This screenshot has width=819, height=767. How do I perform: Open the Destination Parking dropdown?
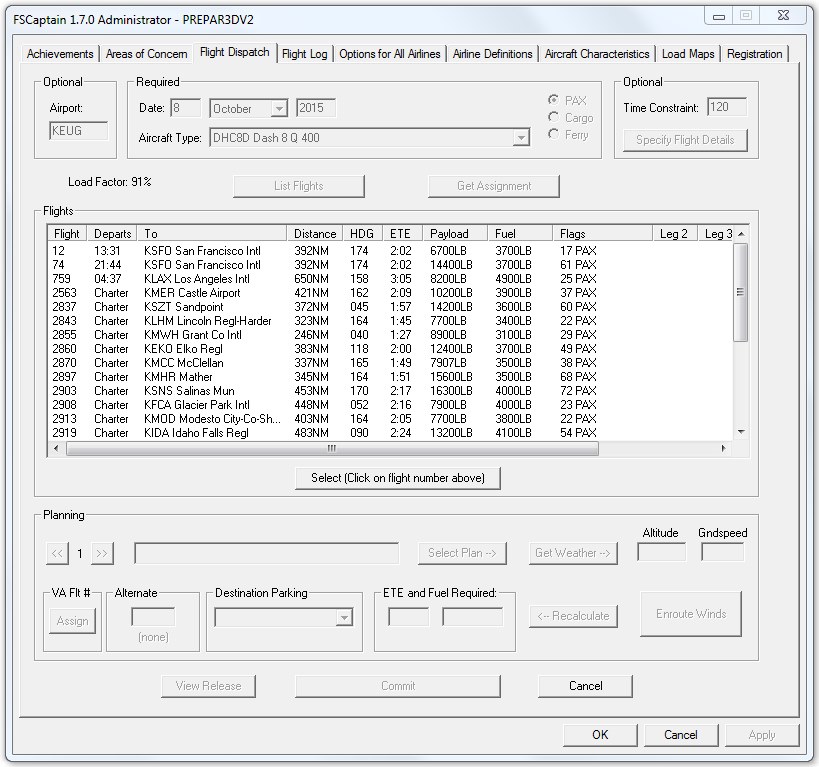click(x=344, y=618)
